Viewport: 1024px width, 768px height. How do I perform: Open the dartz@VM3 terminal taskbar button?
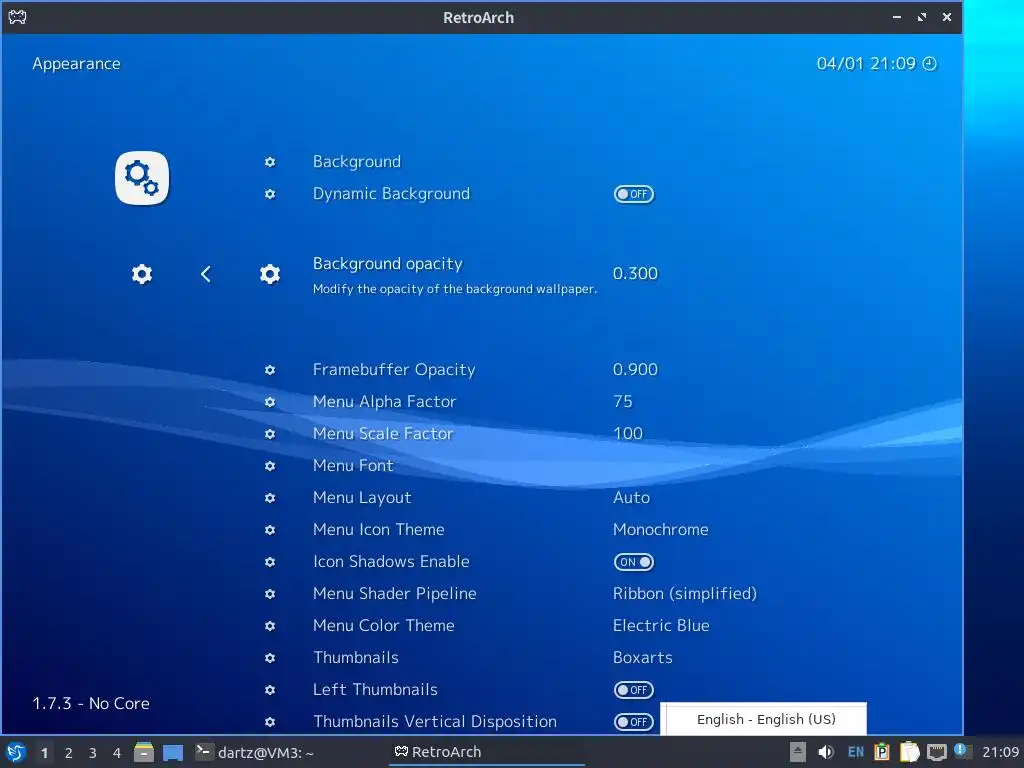coord(255,752)
